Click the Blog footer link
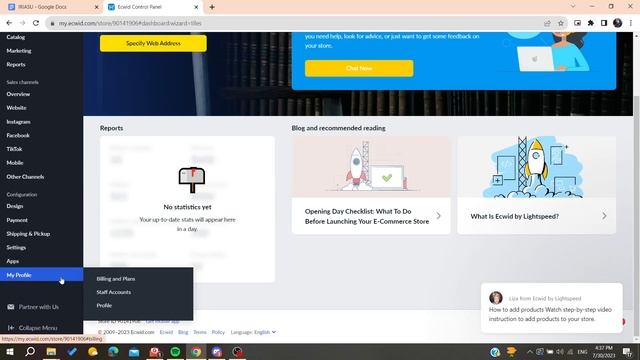 [x=183, y=332]
